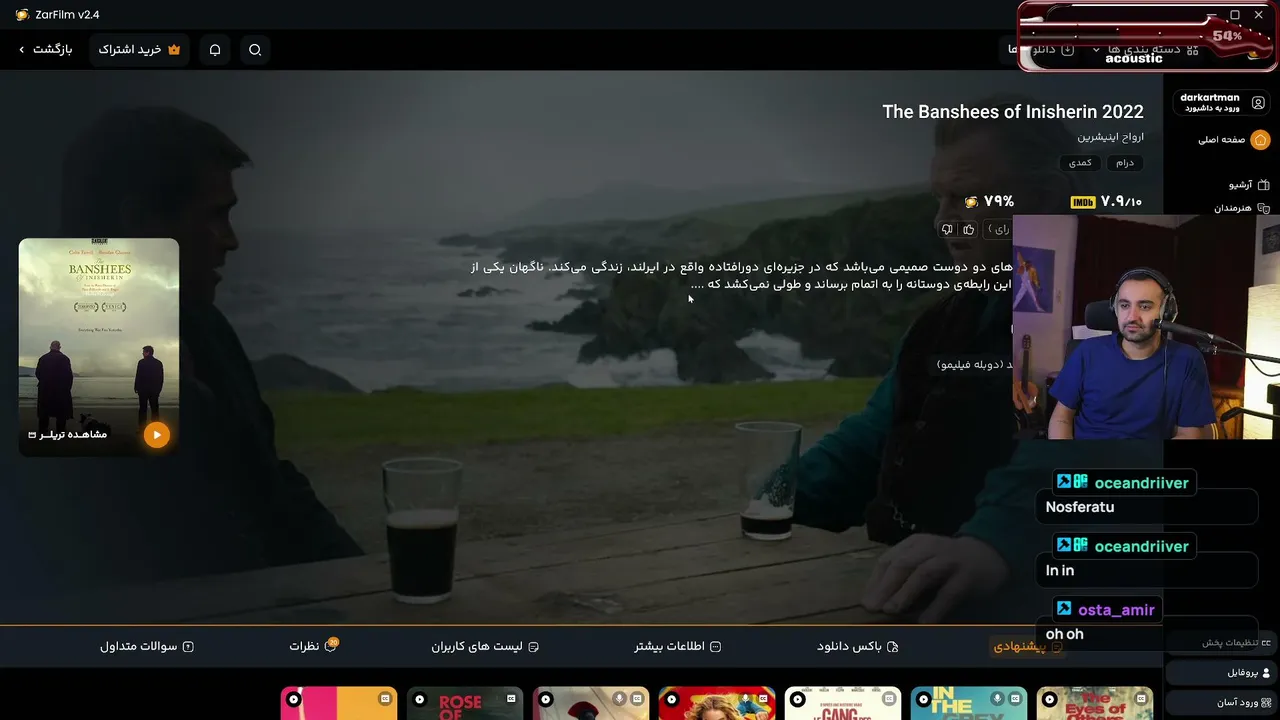The width and height of the screenshot is (1280, 720).
Task: Select the درام genre tag
Action: 1125,163
